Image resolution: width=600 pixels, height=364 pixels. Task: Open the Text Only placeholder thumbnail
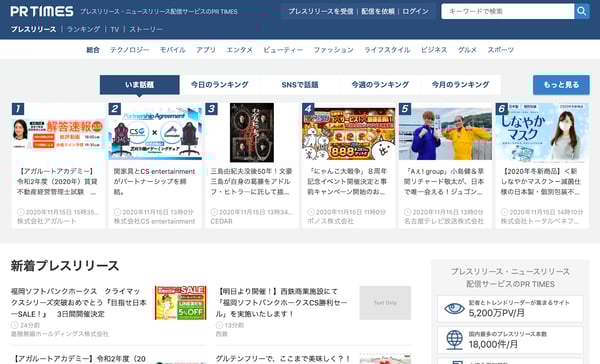pyautogui.click(x=385, y=303)
